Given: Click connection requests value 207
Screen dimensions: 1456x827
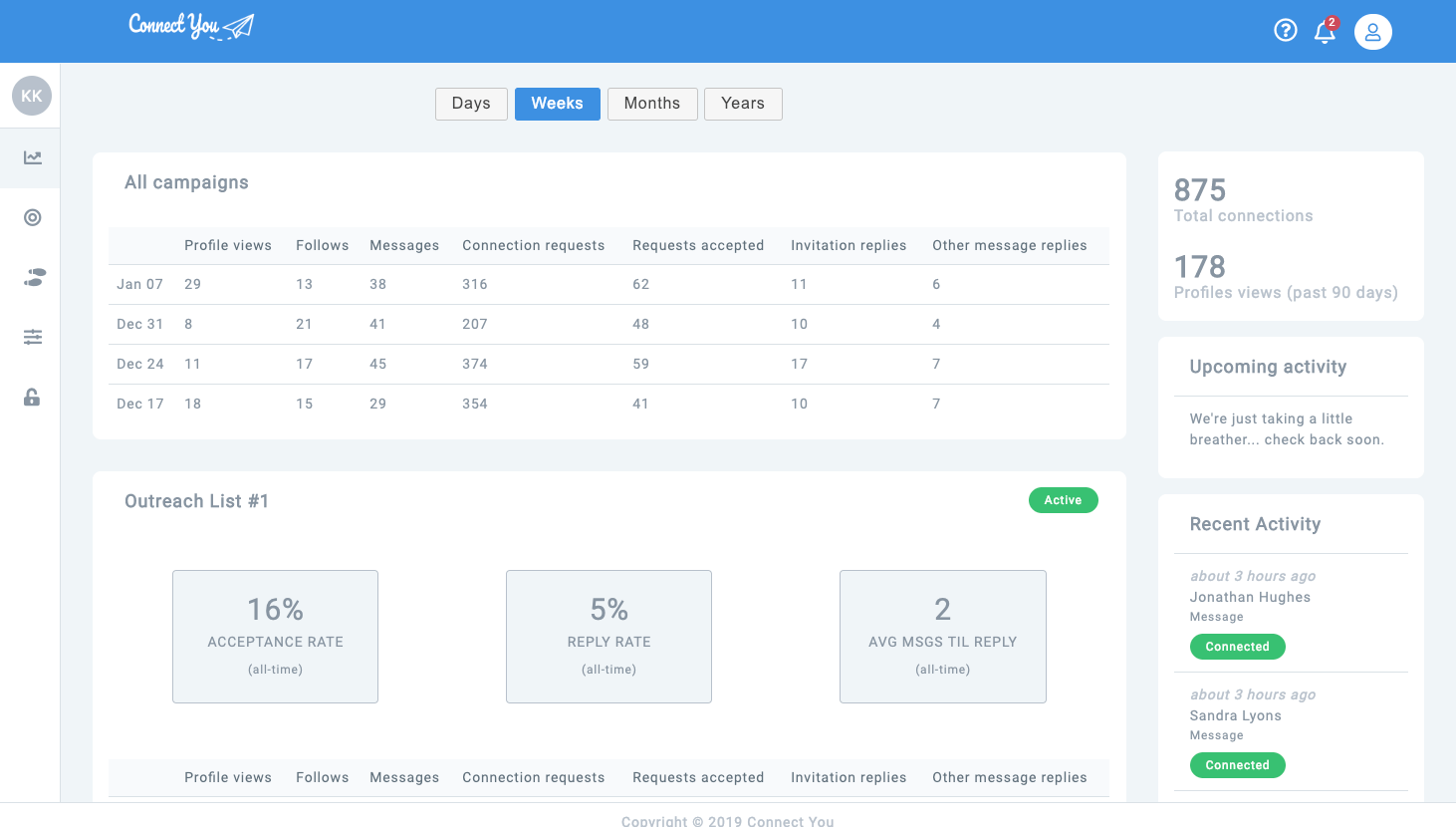Looking at the screenshot, I should tap(475, 324).
